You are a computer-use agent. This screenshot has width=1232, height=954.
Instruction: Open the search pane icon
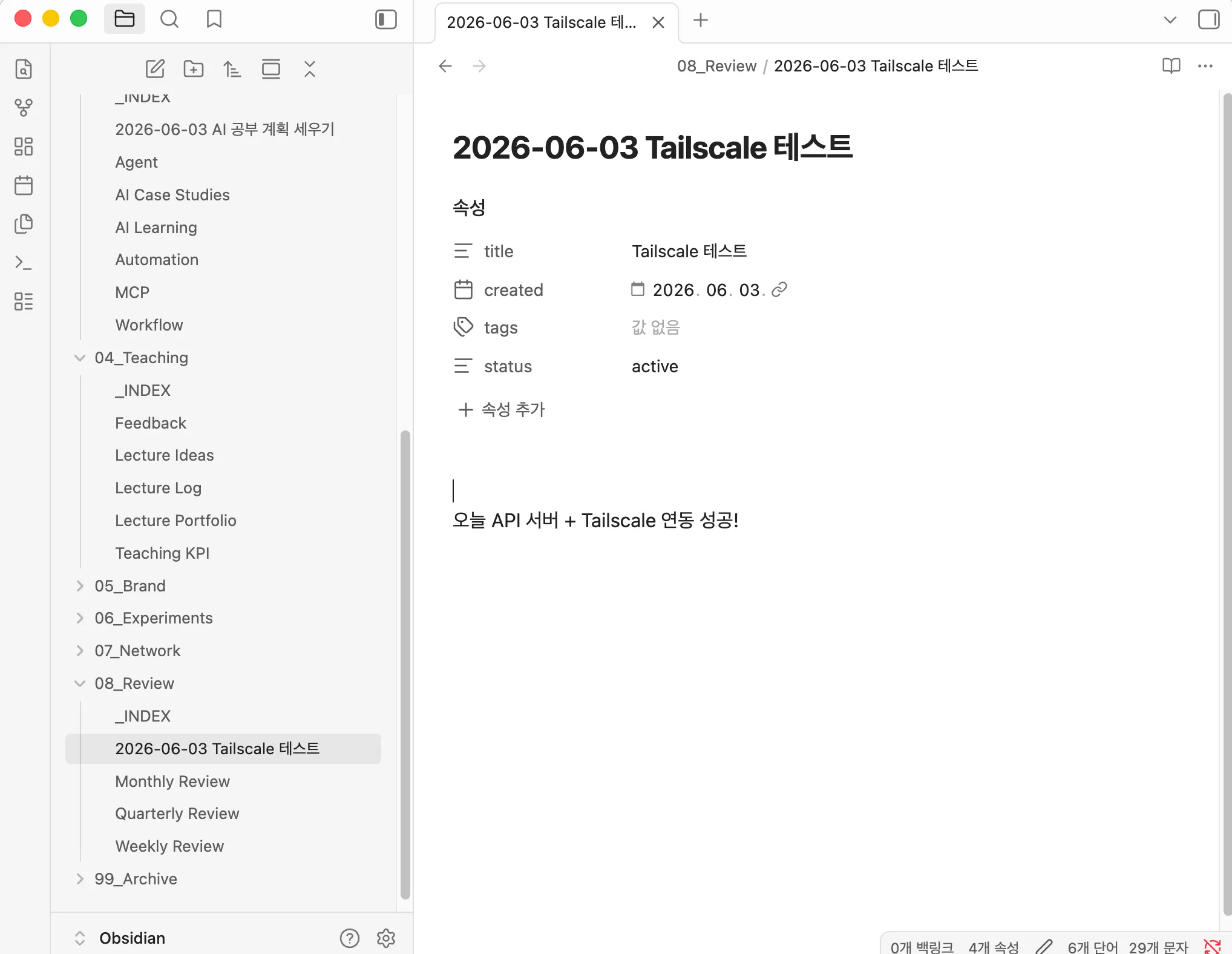(169, 19)
